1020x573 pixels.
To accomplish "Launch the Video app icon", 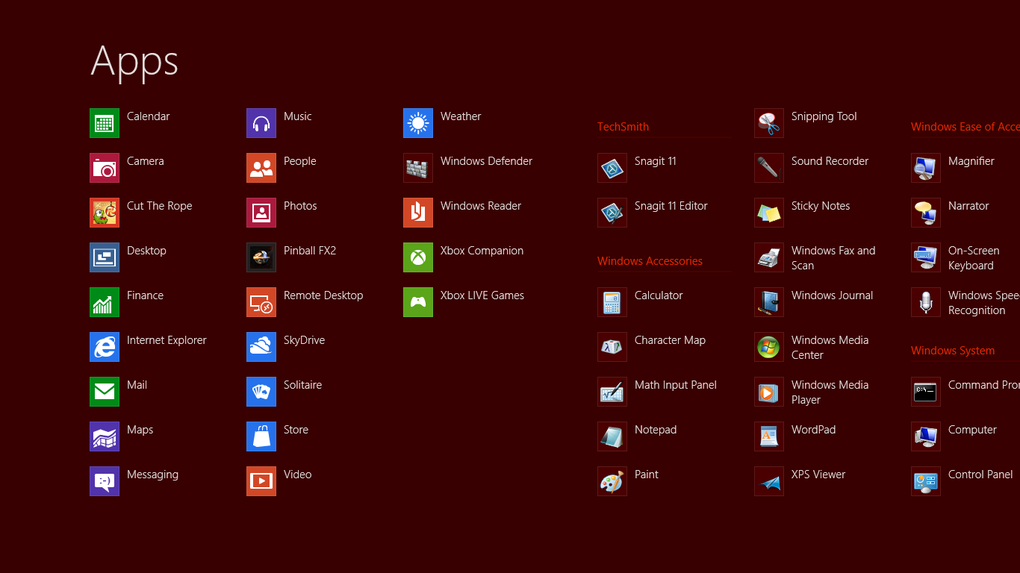I will point(261,481).
